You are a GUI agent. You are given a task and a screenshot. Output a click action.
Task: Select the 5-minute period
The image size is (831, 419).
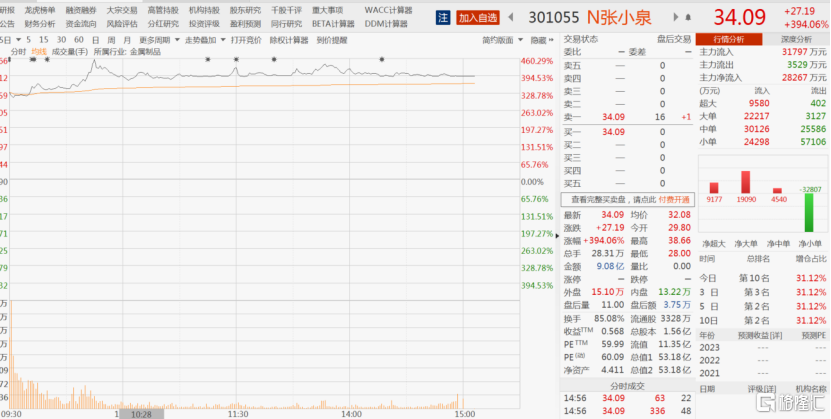tap(29, 40)
